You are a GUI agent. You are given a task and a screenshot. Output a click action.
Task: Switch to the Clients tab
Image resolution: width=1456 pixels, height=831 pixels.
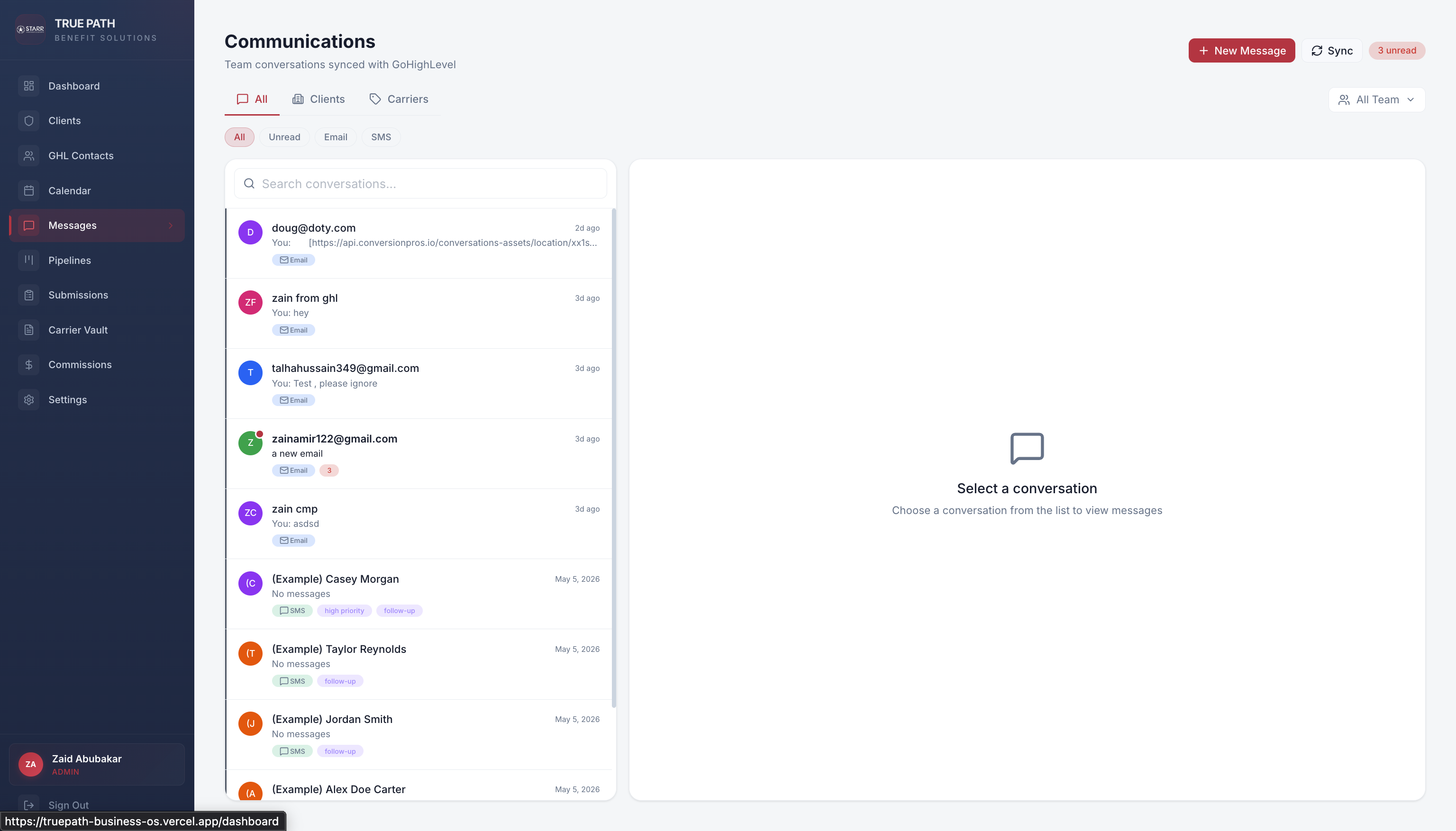coord(318,99)
